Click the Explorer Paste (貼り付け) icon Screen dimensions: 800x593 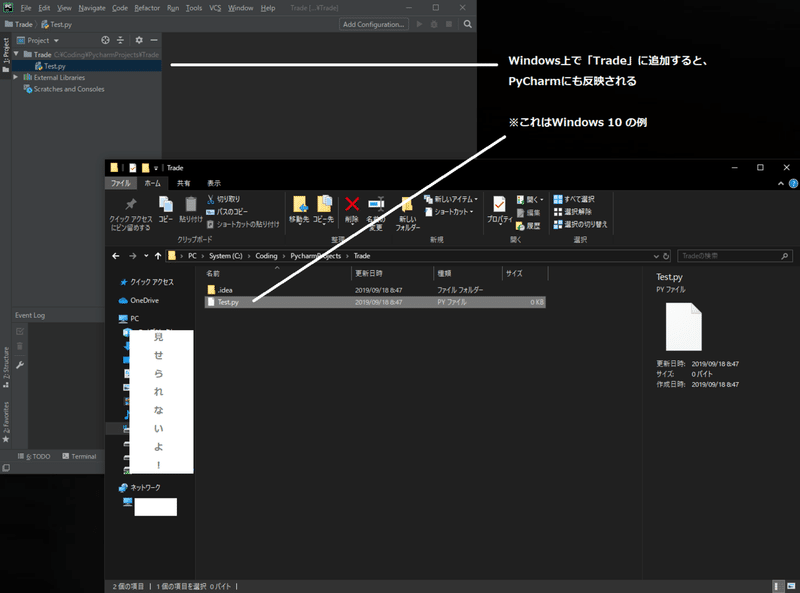point(191,204)
